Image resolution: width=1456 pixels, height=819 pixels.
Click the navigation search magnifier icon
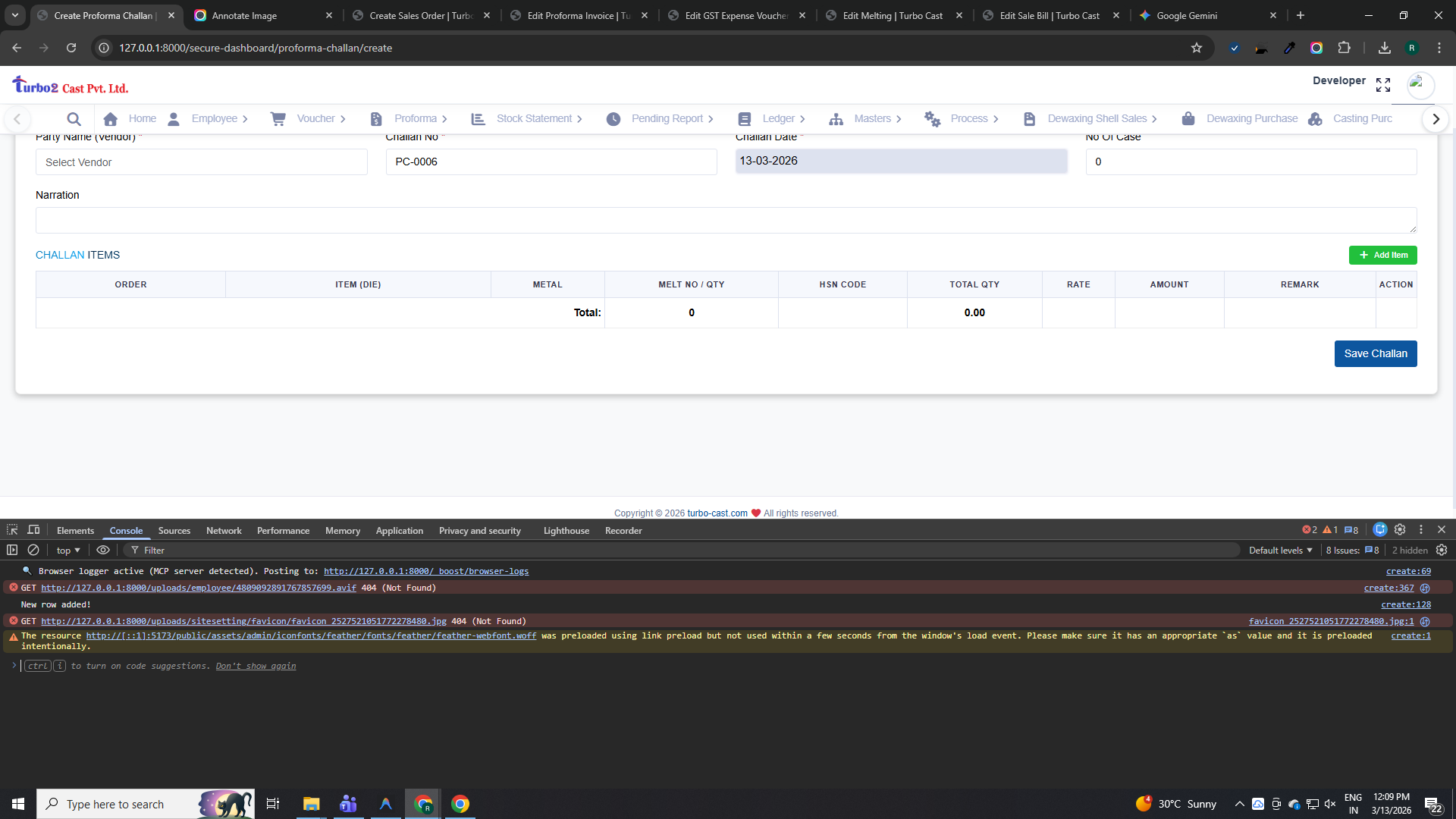pos(74,119)
